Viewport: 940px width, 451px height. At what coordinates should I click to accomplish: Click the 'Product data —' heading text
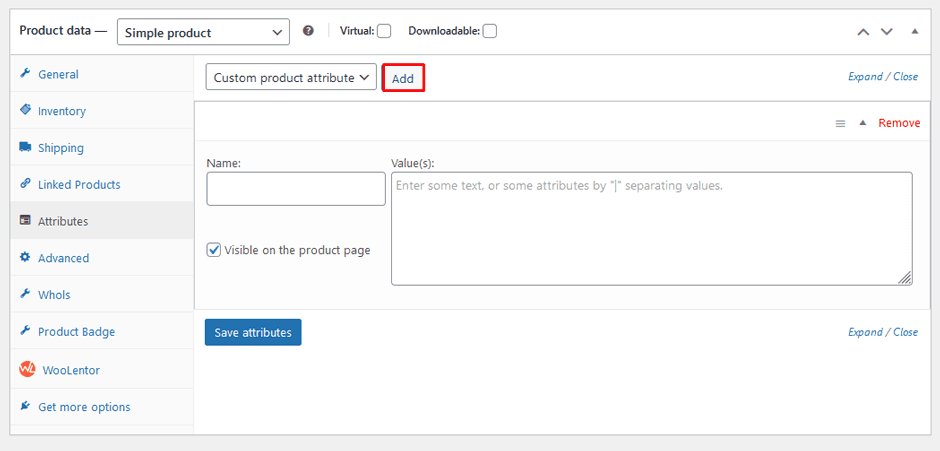[64, 31]
